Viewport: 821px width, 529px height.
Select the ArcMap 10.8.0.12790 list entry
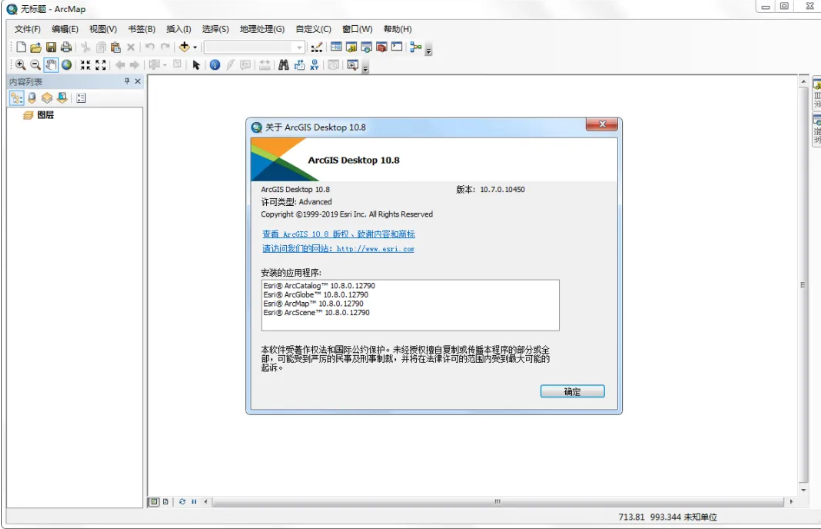[313, 303]
